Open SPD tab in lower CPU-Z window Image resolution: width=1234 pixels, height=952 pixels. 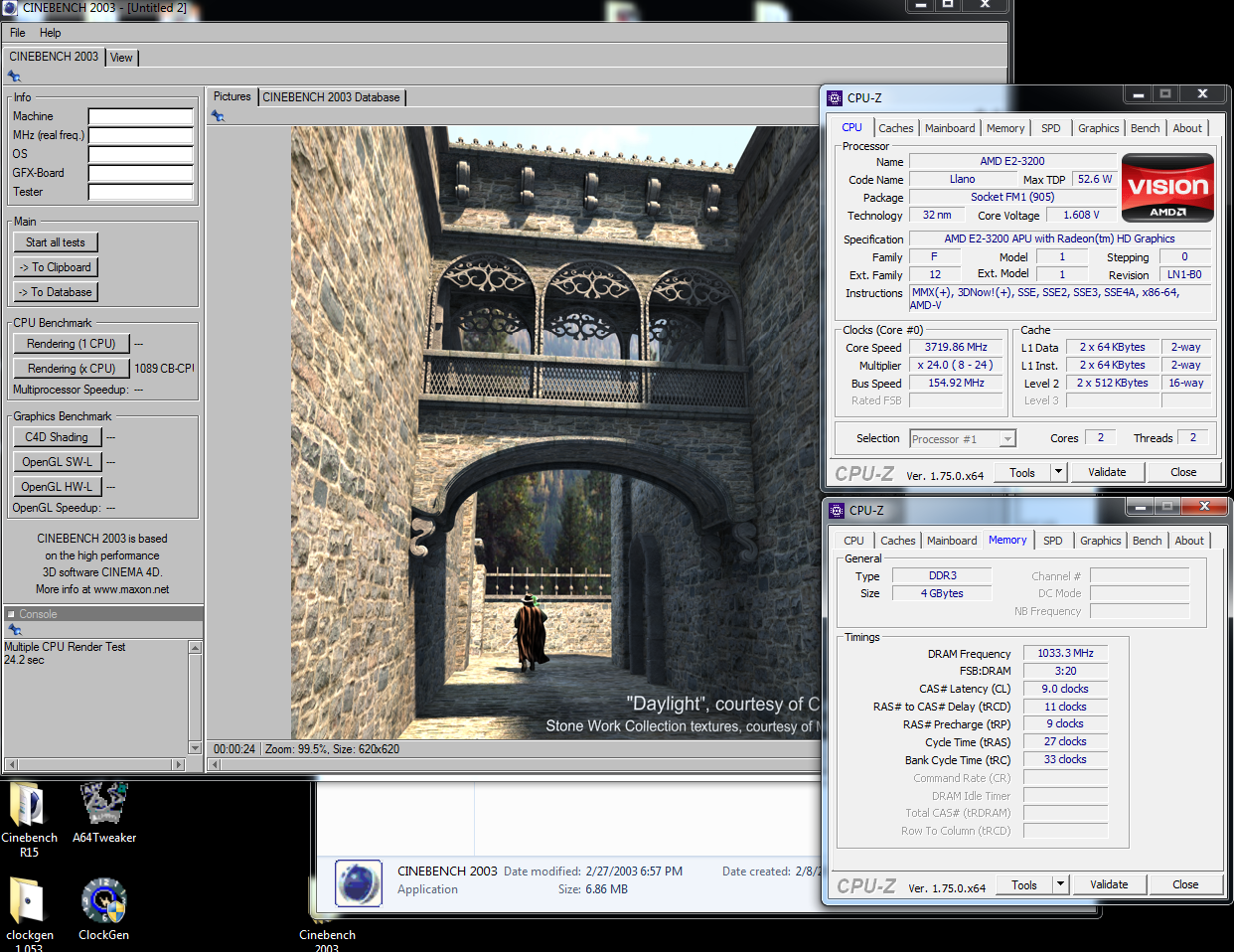click(1052, 541)
